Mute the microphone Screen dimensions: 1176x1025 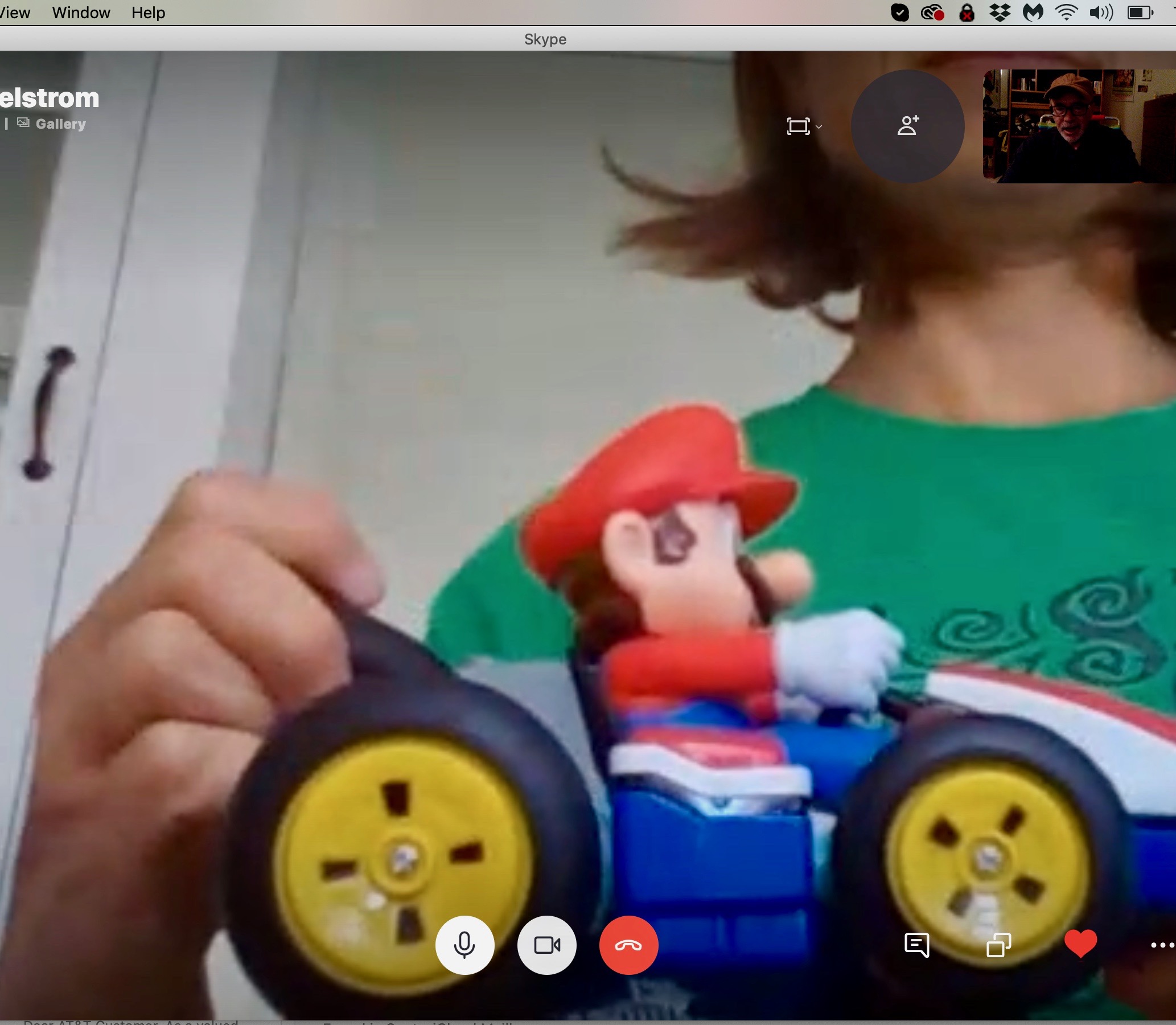point(464,945)
